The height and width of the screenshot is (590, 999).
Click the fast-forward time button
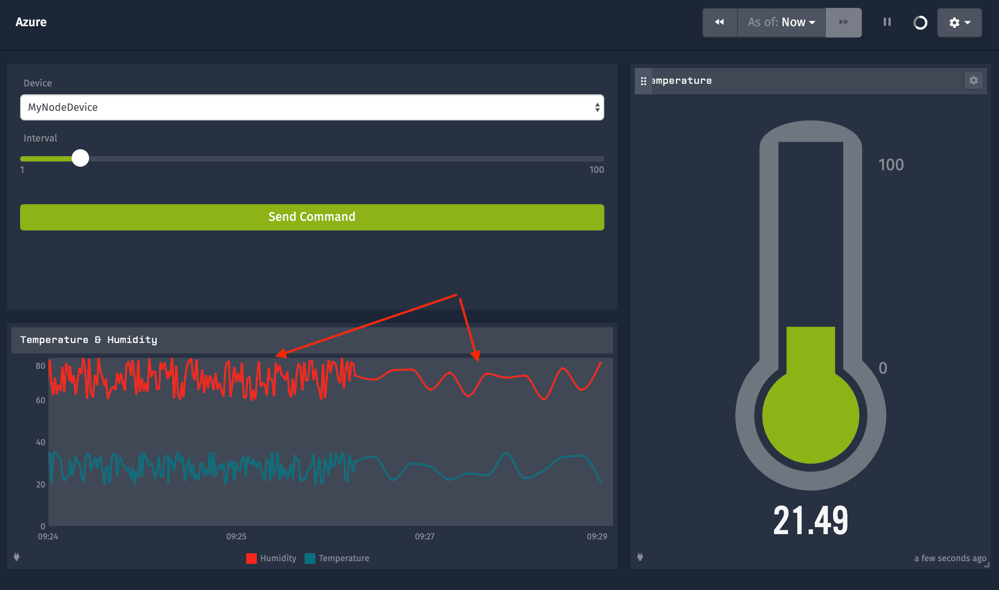[x=843, y=22]
